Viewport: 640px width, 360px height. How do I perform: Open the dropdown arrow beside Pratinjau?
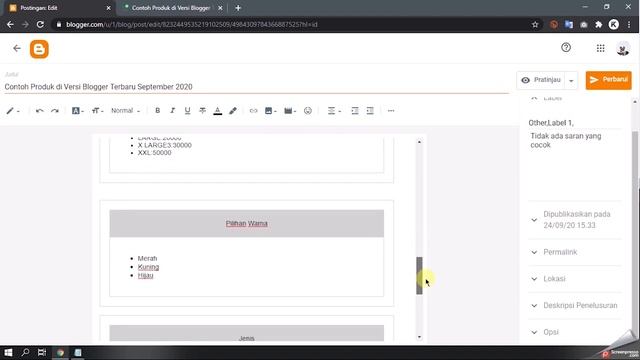click(571, 80)
